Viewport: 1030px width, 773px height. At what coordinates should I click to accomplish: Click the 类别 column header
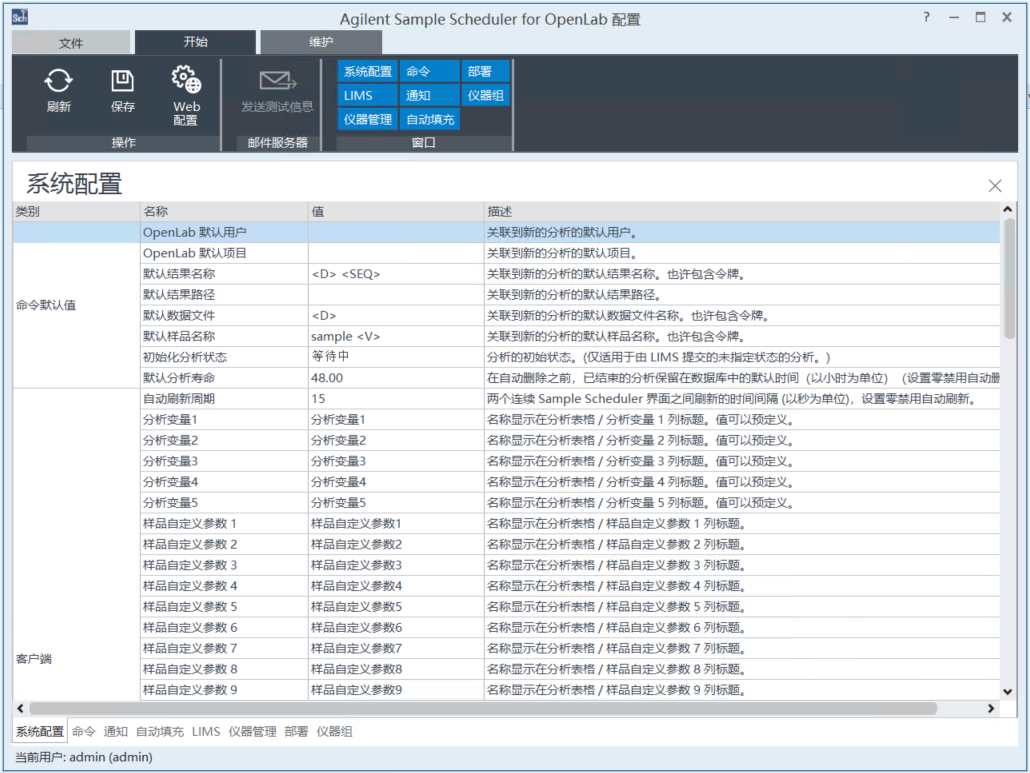pos(76,211)
